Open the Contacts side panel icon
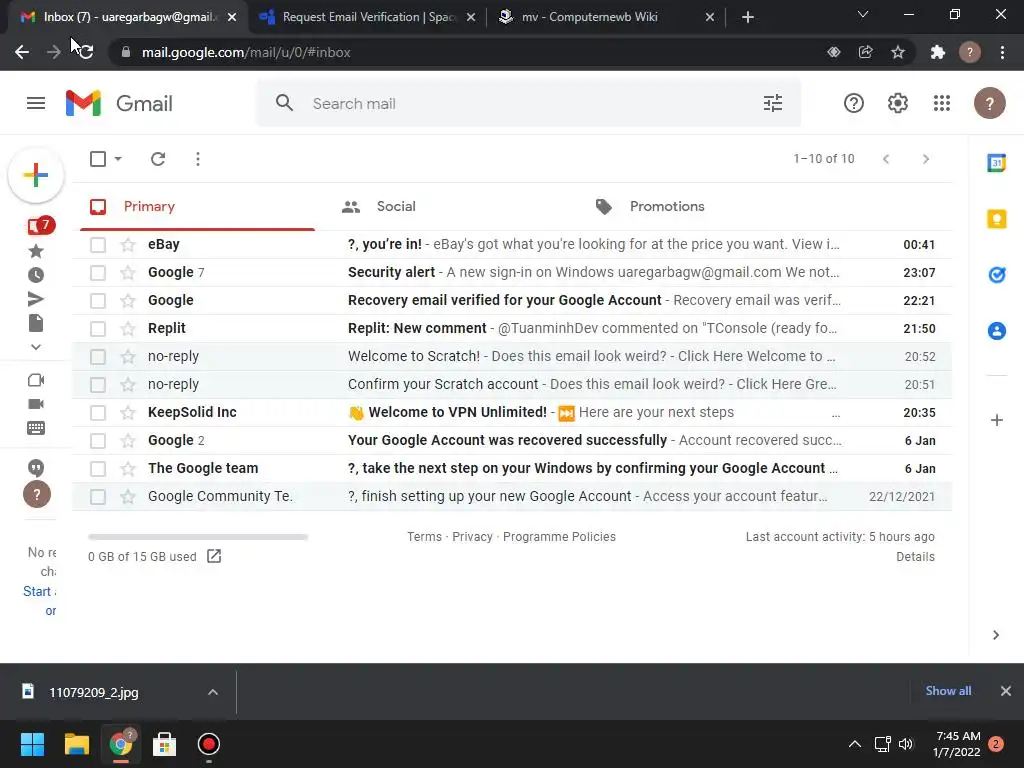This screenshot has width=1024, height=768. tap(997, 331)
